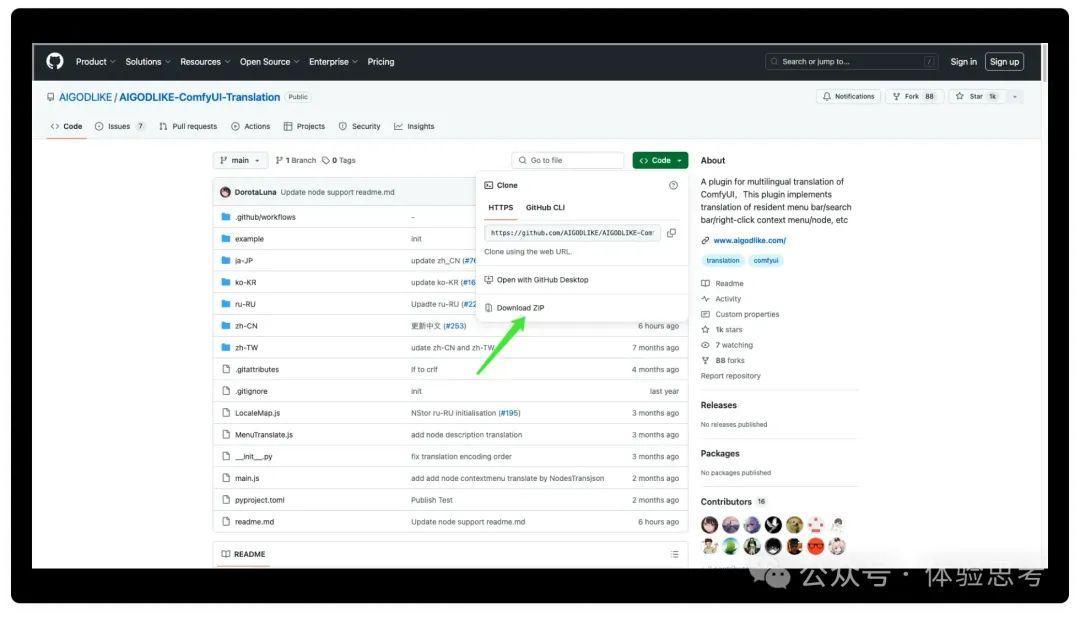Click the Report repository link
The width and height of the screenshot is (1080, 617).
pyautogui.click(x=731, y=376)
